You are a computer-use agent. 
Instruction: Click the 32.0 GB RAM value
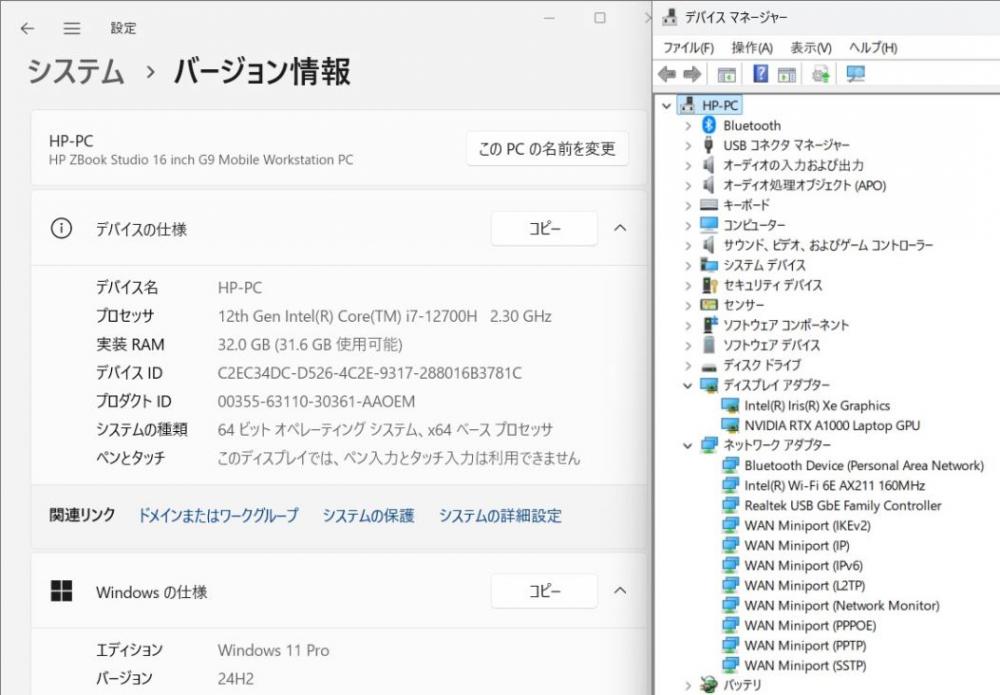tap(310, 344)
